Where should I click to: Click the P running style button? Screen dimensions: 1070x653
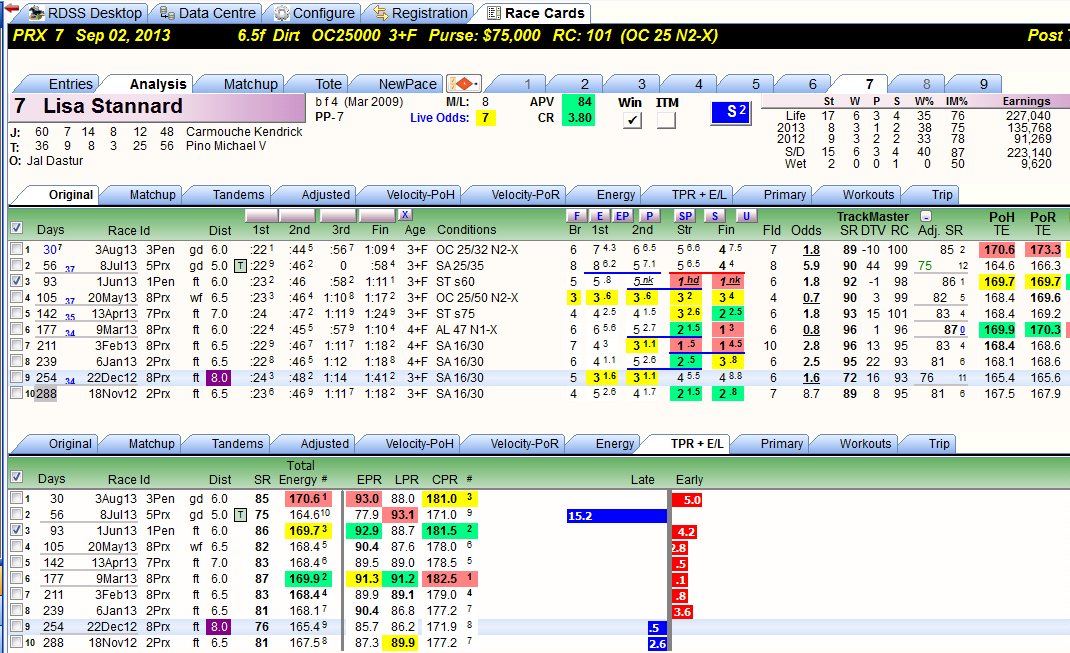pos(649,216)
